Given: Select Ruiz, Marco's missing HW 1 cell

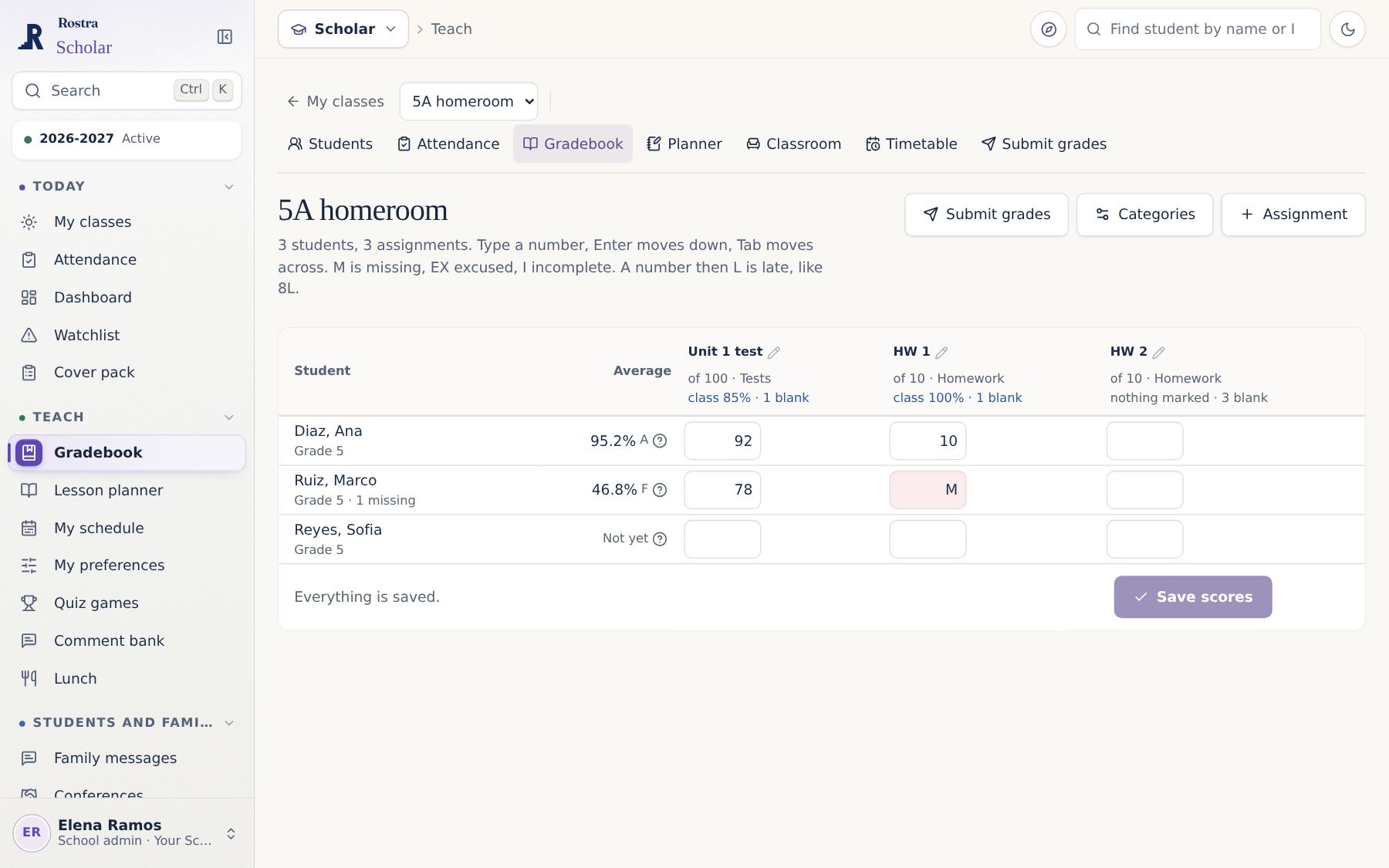Looking at the screenshot, I should coord(928,490).
